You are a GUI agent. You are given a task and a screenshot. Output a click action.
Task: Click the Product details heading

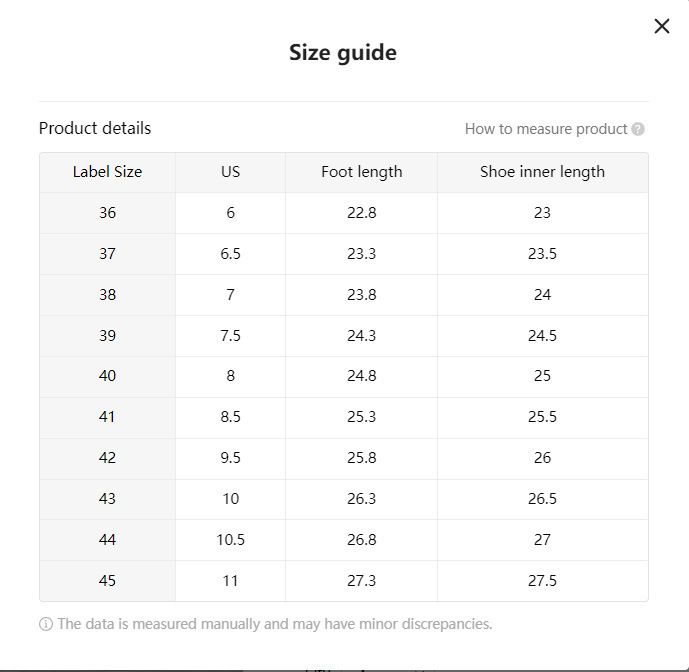pyautogui.click(x=95, y=128)
